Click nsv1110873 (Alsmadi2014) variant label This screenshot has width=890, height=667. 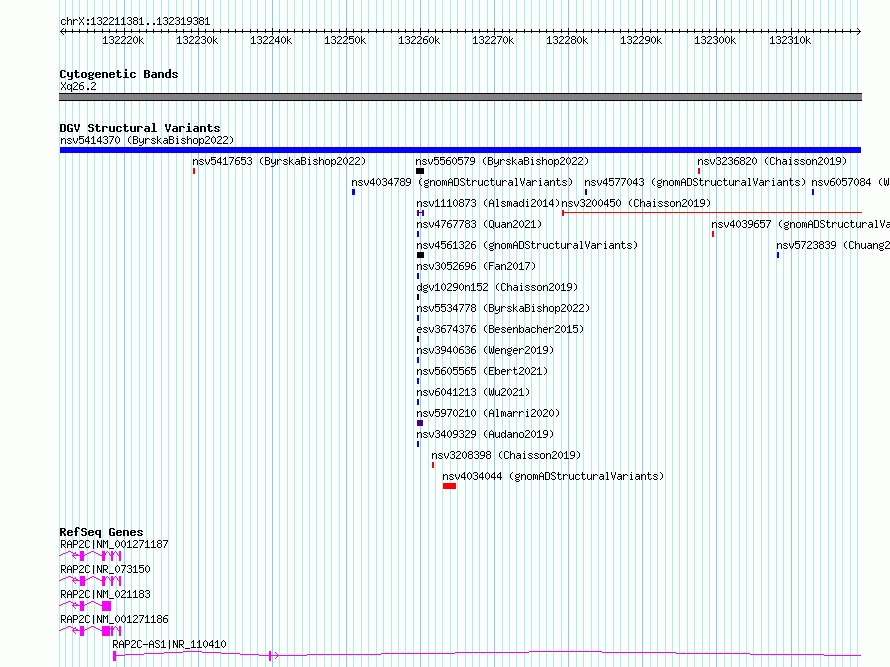tap(488, 203)
